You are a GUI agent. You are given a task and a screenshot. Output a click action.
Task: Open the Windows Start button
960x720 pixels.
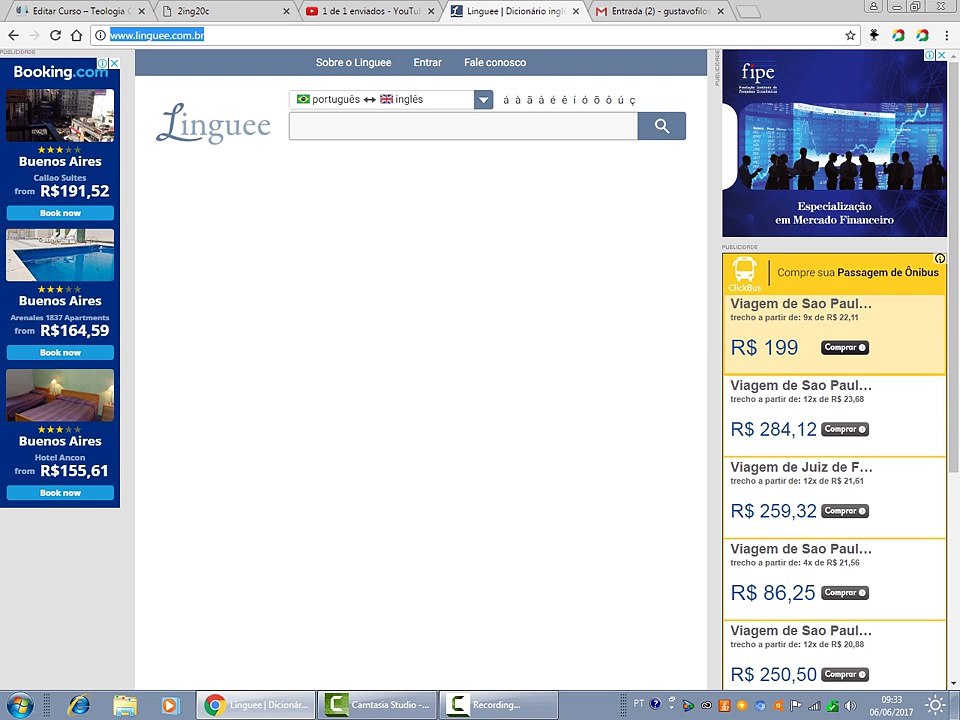(x=20, y=705)
